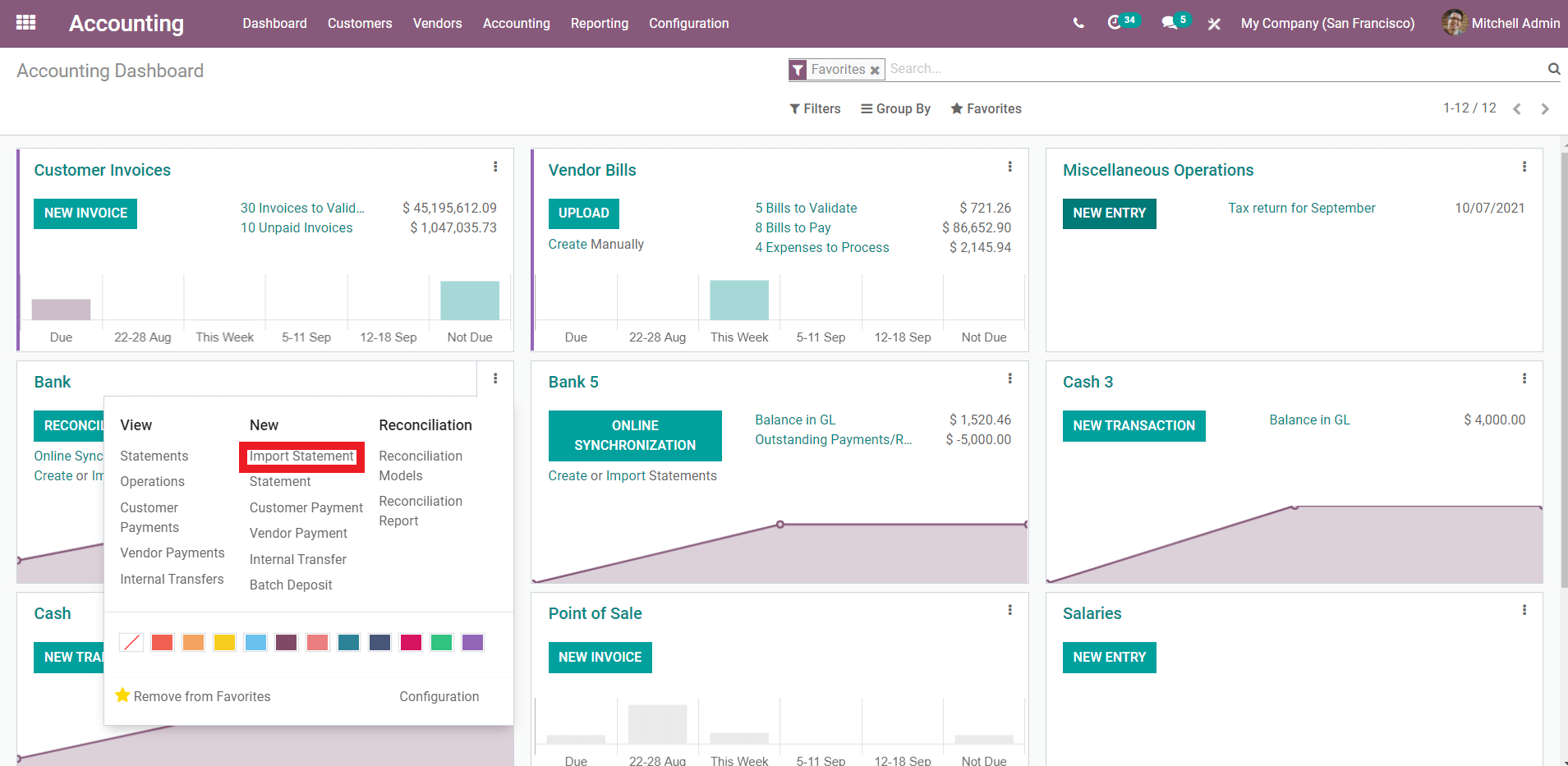The image size is (1568, 766).
Task: Open Vendor Bills three-dot menu
Action: tap(1009, 167)
